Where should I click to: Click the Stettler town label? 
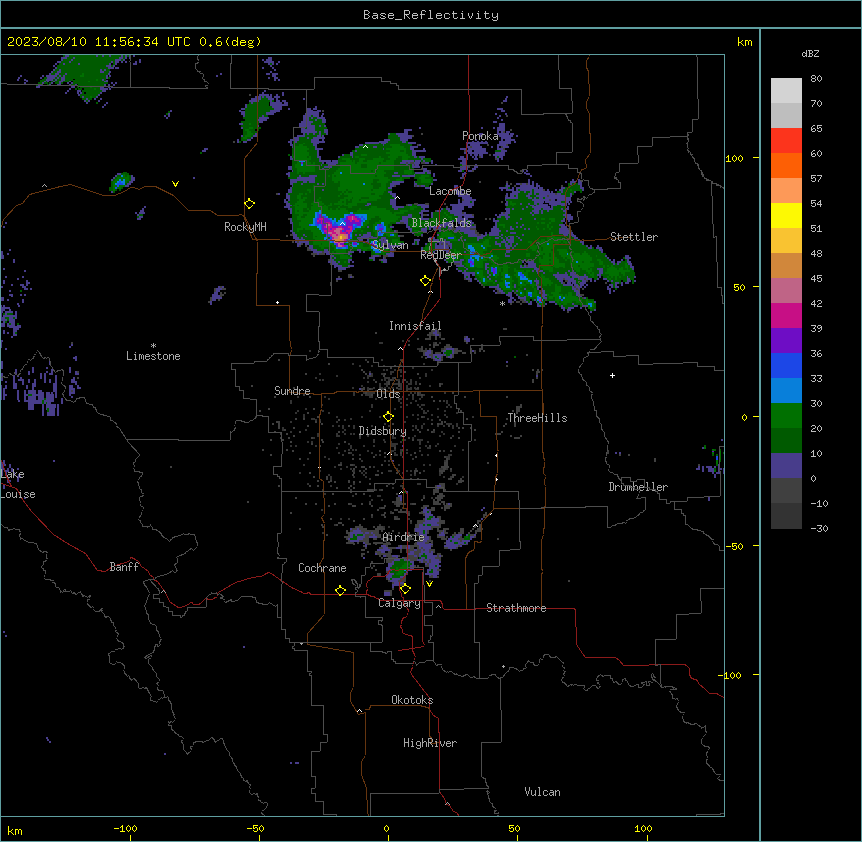(634, 237)
